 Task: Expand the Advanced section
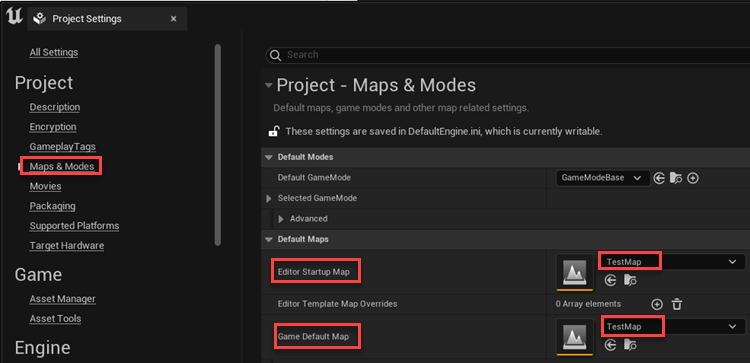tap(281, 219)
